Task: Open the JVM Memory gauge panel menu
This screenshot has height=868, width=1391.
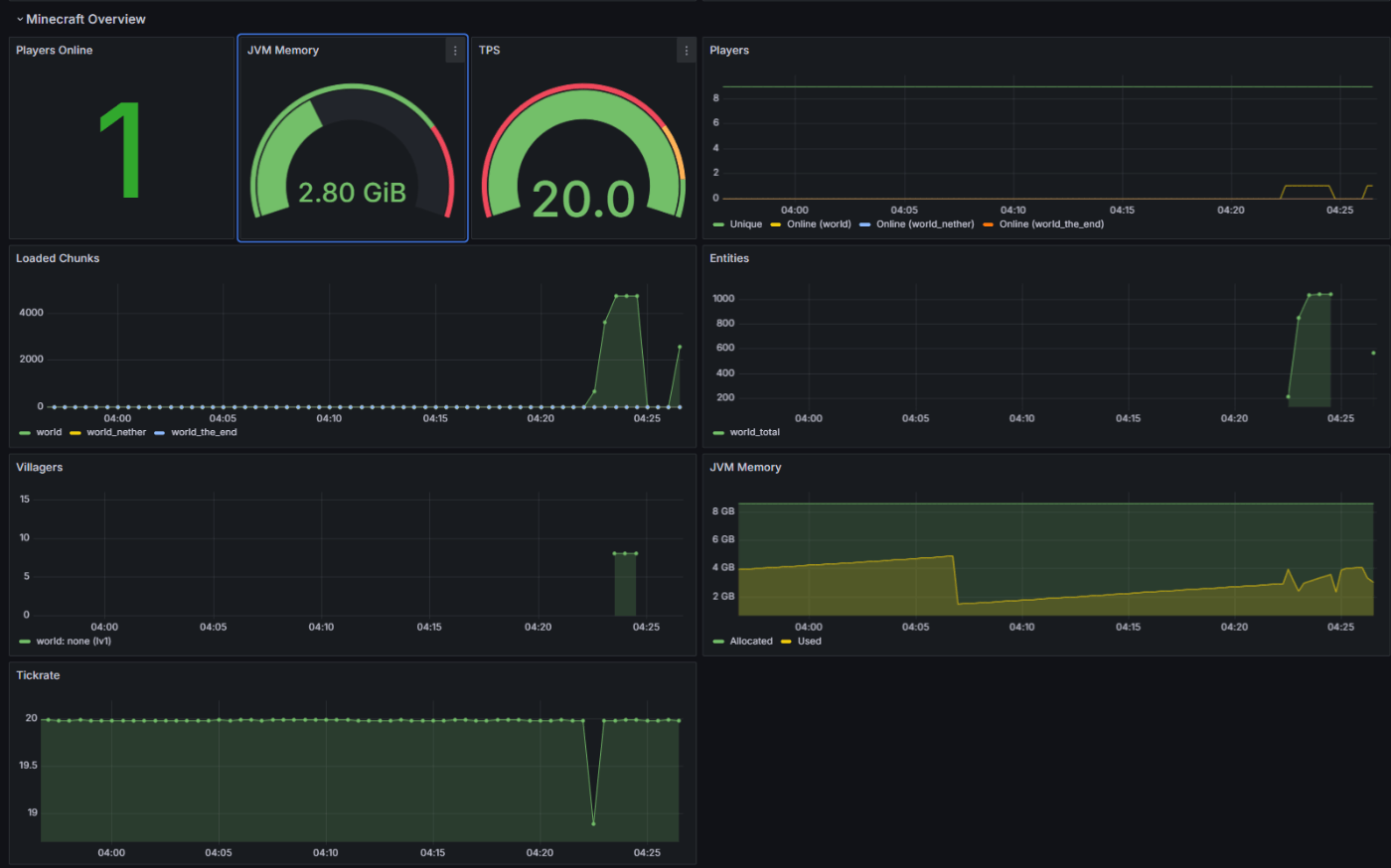Action: pos(455,51)
